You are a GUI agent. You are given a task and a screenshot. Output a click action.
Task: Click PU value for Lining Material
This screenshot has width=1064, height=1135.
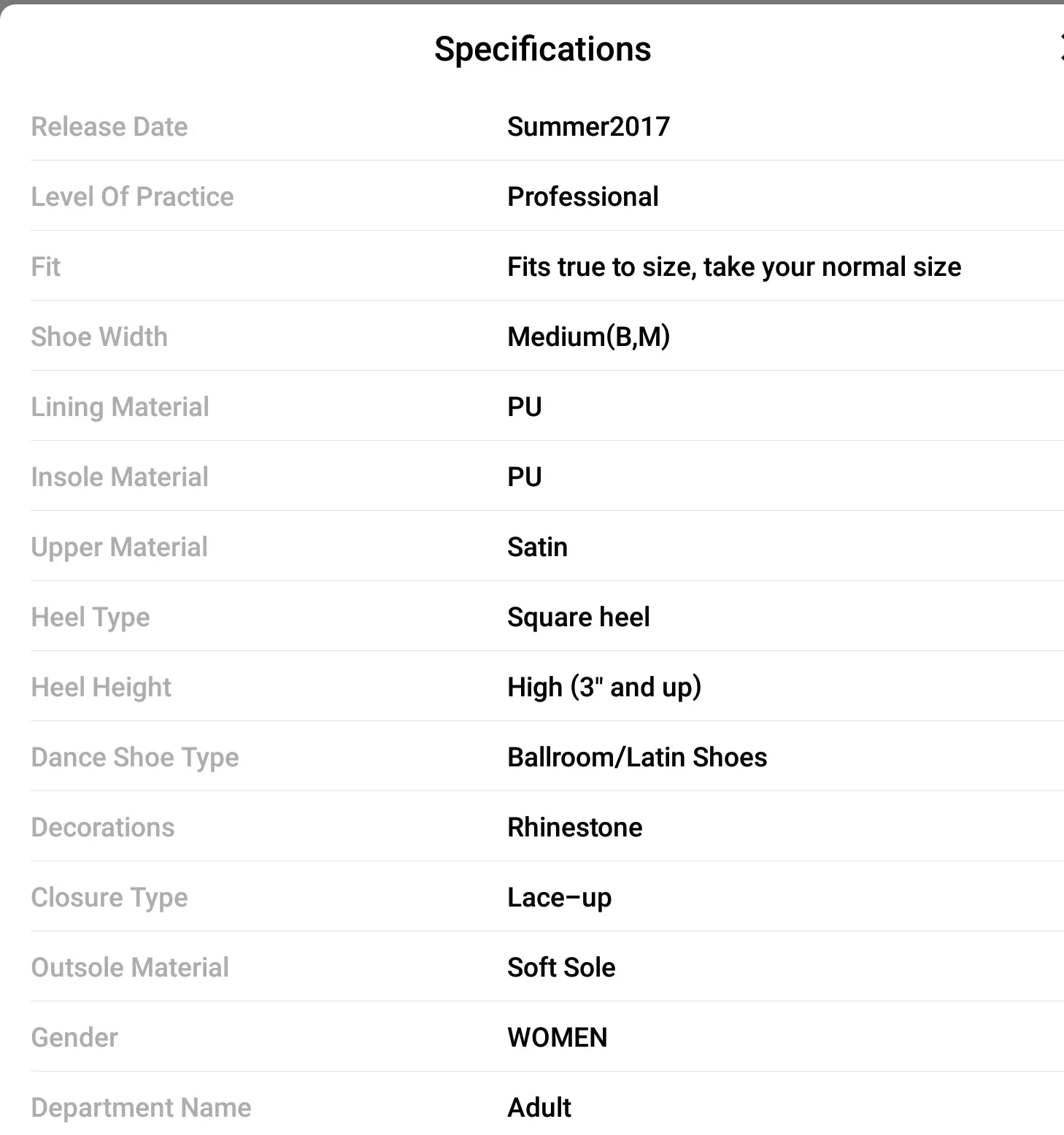coord(525,407)
